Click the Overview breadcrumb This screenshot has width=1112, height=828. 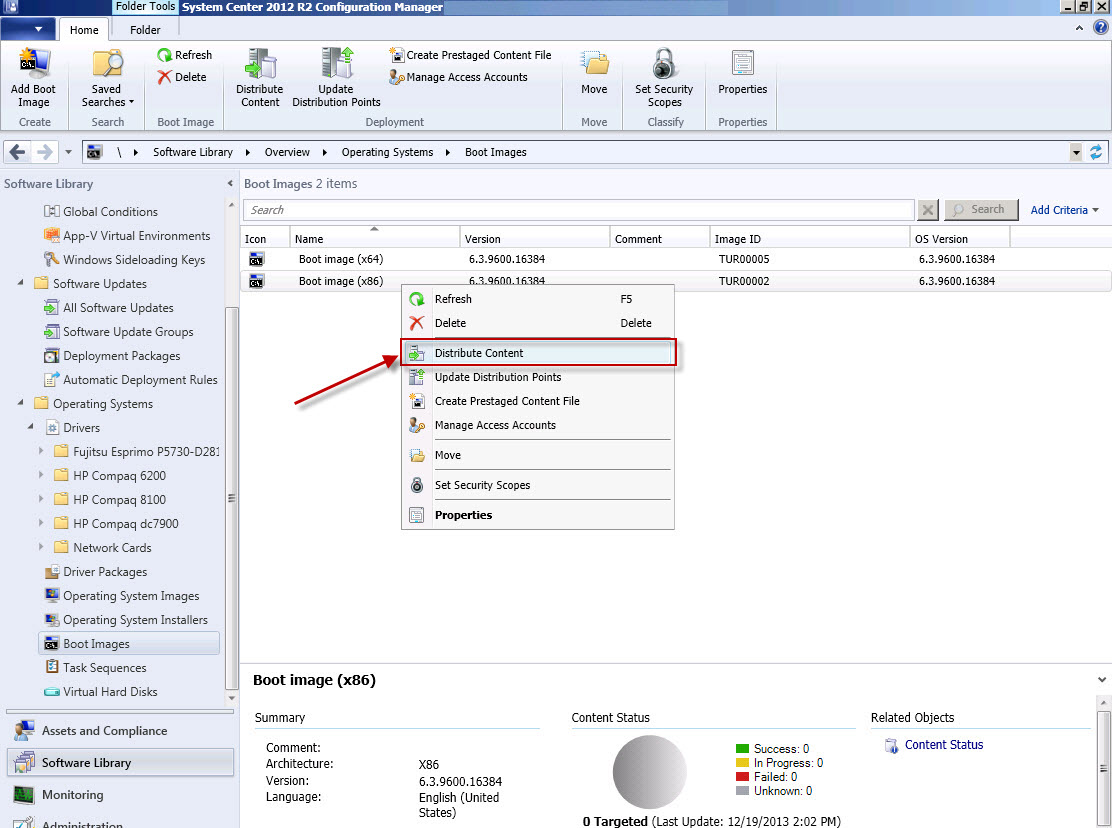coord(287,152)
